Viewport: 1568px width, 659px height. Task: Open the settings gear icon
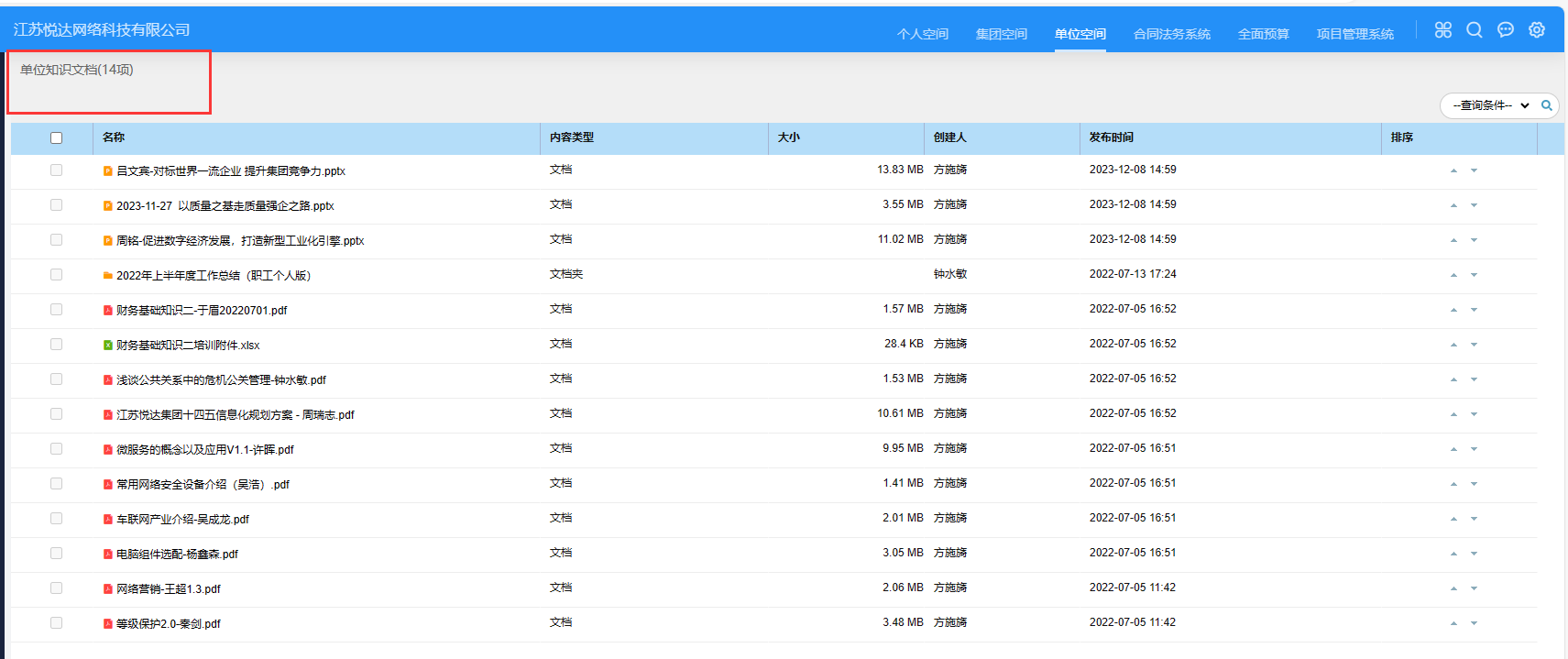[x=1537, y=30]
